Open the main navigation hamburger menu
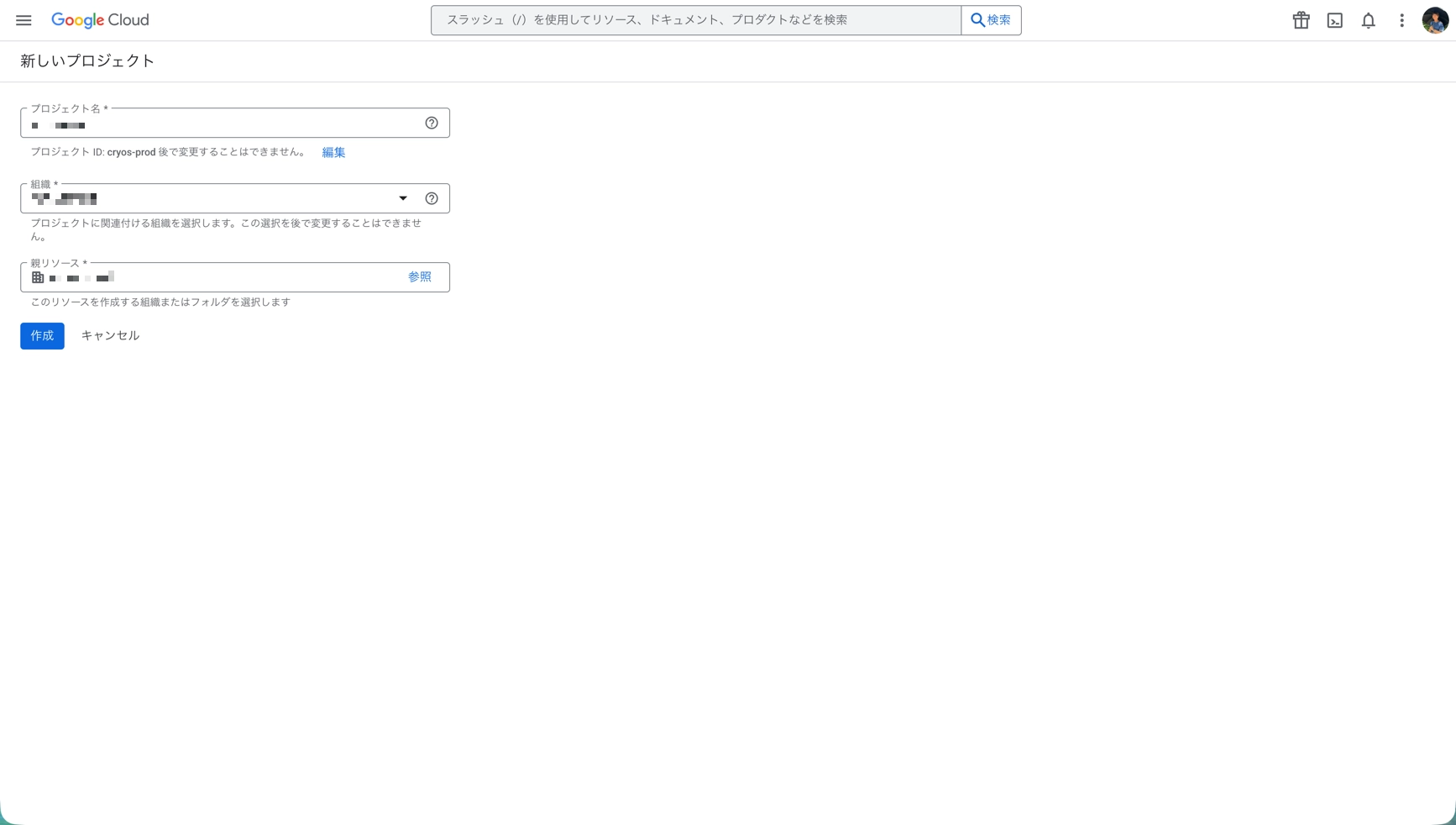This screenshot has height=825, width=1456. pos(24,20)
